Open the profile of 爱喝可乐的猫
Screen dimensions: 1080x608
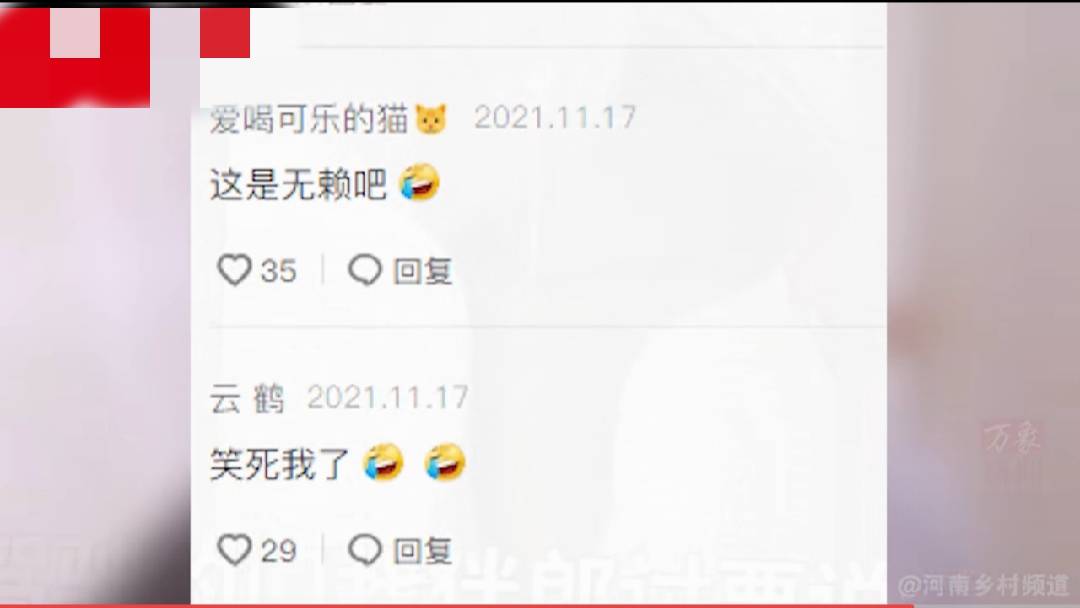pos(309,119)
